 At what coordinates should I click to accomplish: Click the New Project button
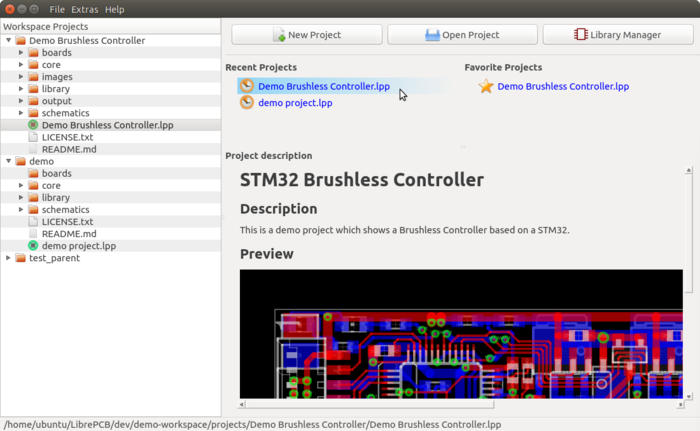tap(306, 35)
